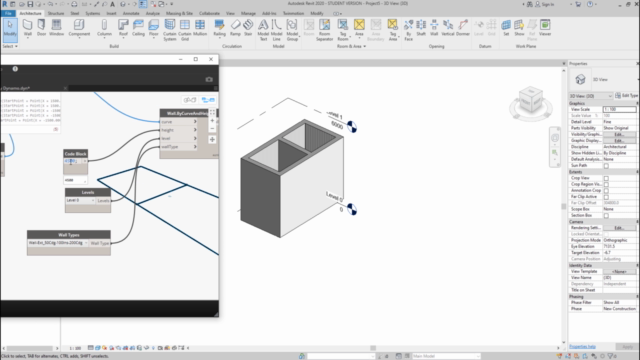The height and width of the screenshot is (360, 640).
Task: Pick the Curtain Grid tool
Action: (x=184, y=30)
